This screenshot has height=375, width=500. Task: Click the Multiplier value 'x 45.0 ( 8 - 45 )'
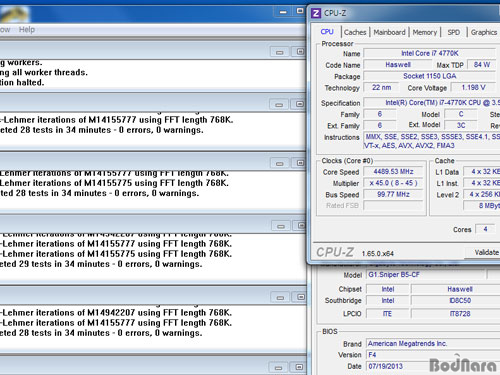pyautogui.click(x=393, y=183)
